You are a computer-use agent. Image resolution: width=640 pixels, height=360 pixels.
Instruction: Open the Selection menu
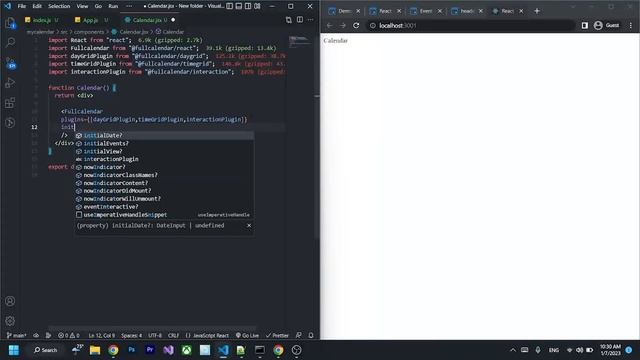pos(59,6)
